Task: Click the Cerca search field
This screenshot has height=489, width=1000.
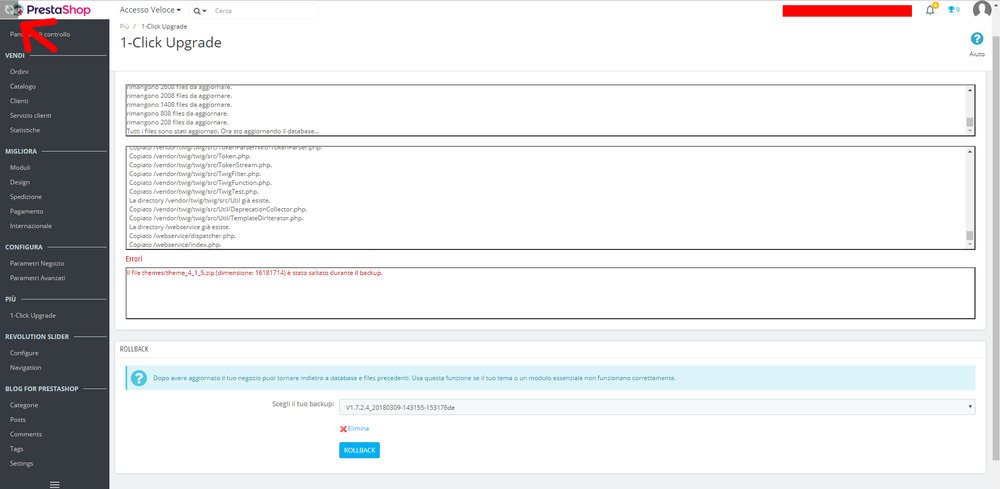Action: (265, 11)
